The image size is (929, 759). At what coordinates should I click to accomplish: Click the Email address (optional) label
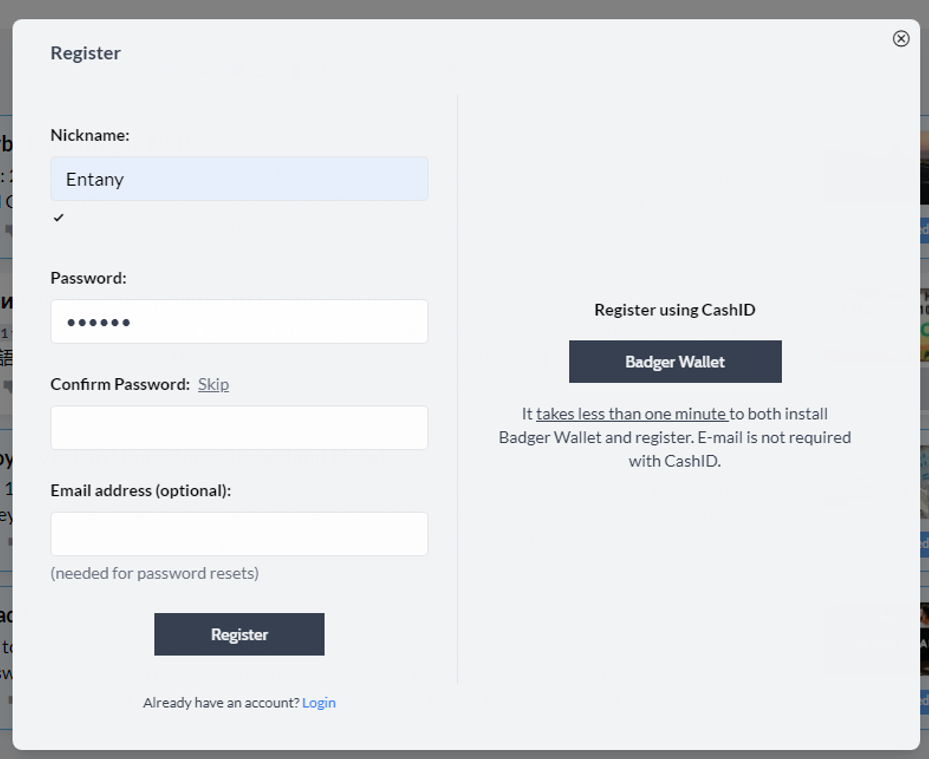click(141, 491)
